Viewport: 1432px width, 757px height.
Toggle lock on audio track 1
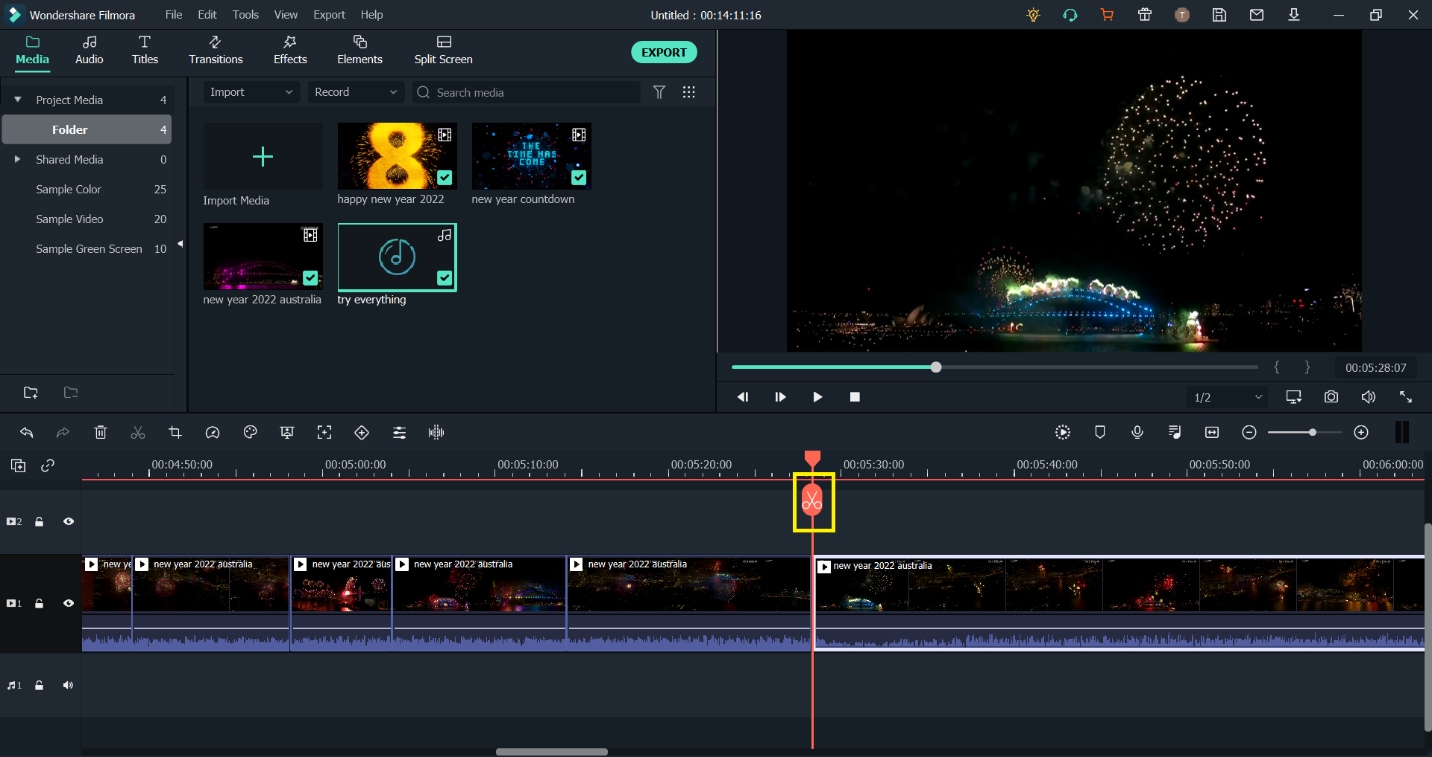39,686
